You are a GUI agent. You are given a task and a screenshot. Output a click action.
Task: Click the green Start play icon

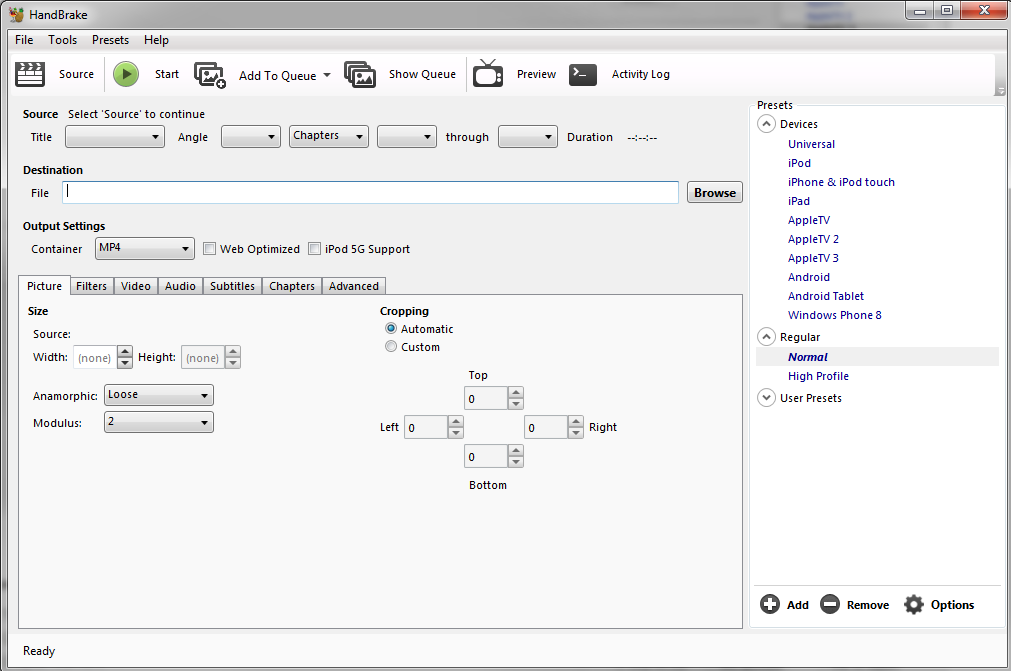point(126,74)
